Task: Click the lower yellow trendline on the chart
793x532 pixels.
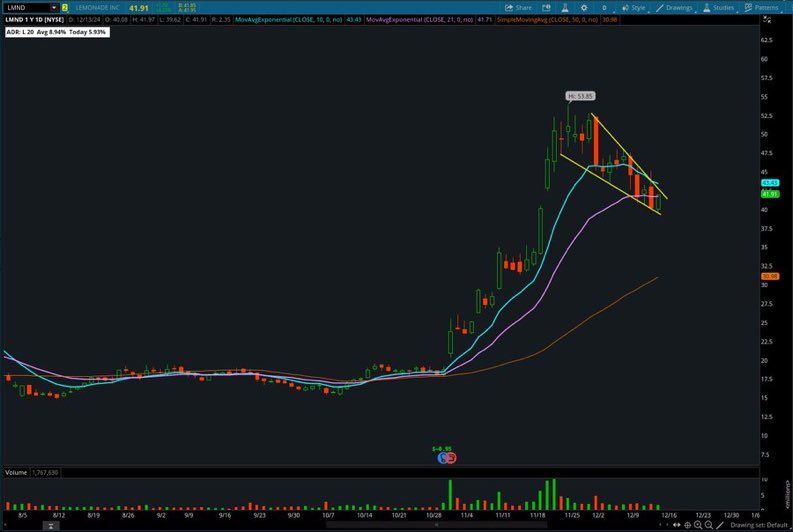Action: 610,184
